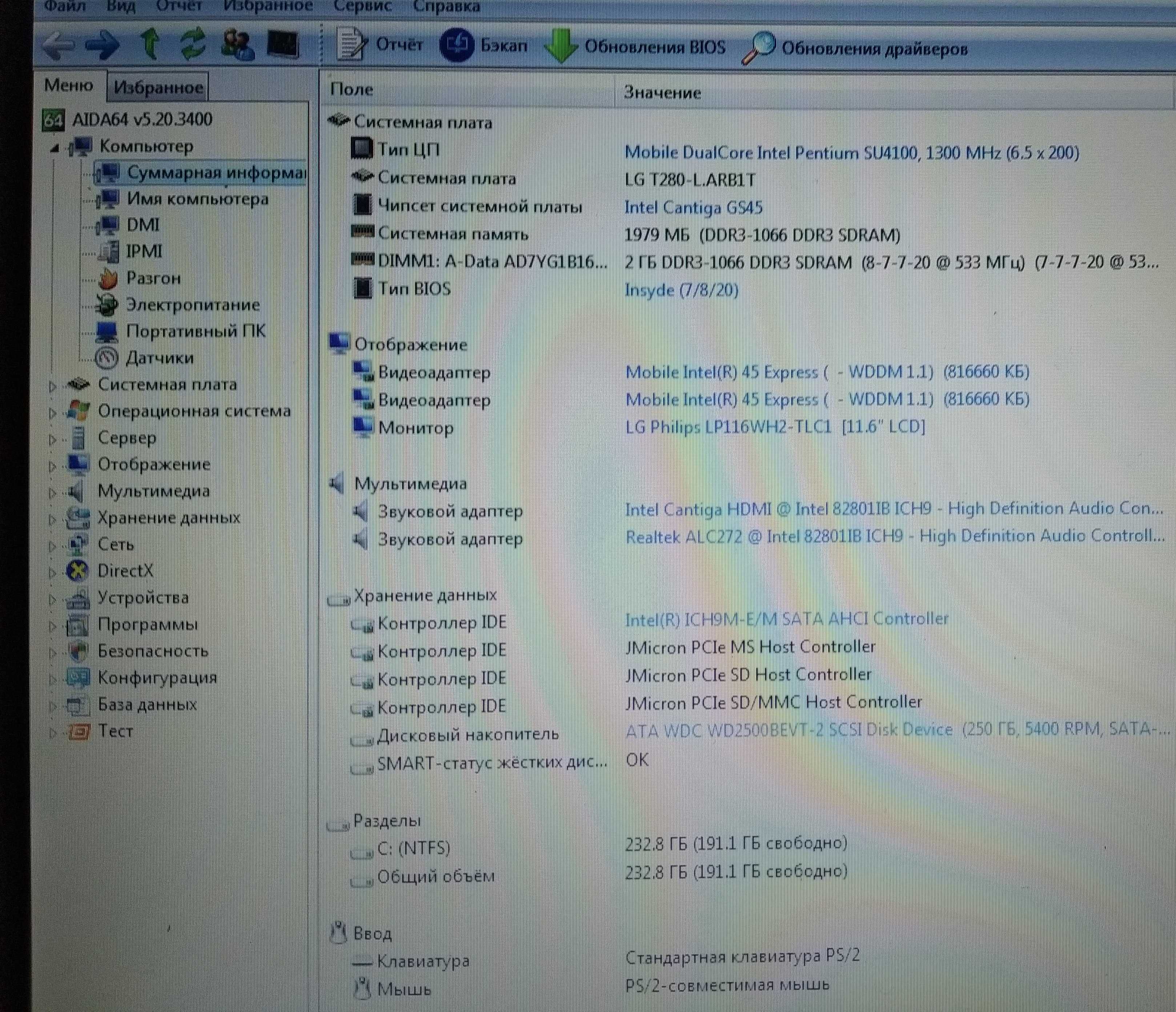Click the Forward navigation arrow

(x=103, y=45)
